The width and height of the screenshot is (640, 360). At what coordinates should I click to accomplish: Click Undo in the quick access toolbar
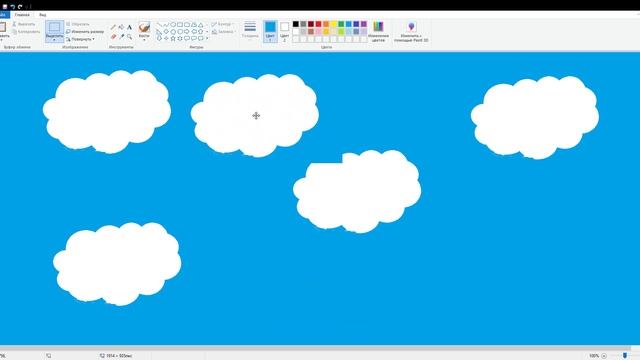coord(13,7)
